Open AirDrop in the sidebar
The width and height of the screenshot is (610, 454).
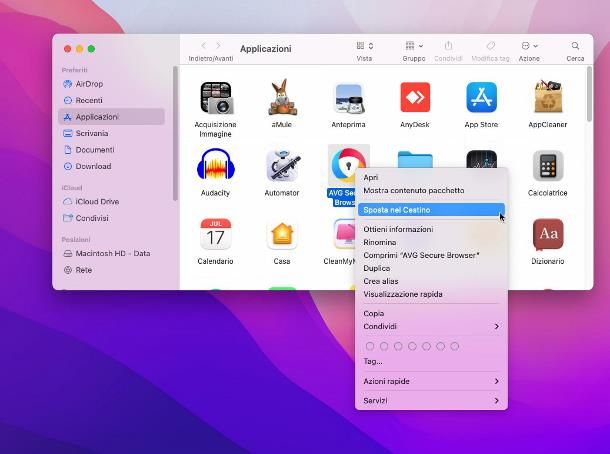tap(111, 84)
